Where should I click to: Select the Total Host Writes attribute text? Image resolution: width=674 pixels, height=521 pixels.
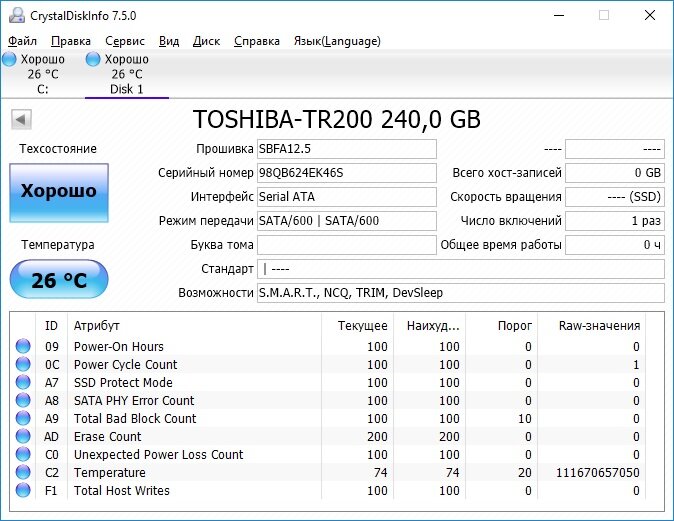click(122, 491)
